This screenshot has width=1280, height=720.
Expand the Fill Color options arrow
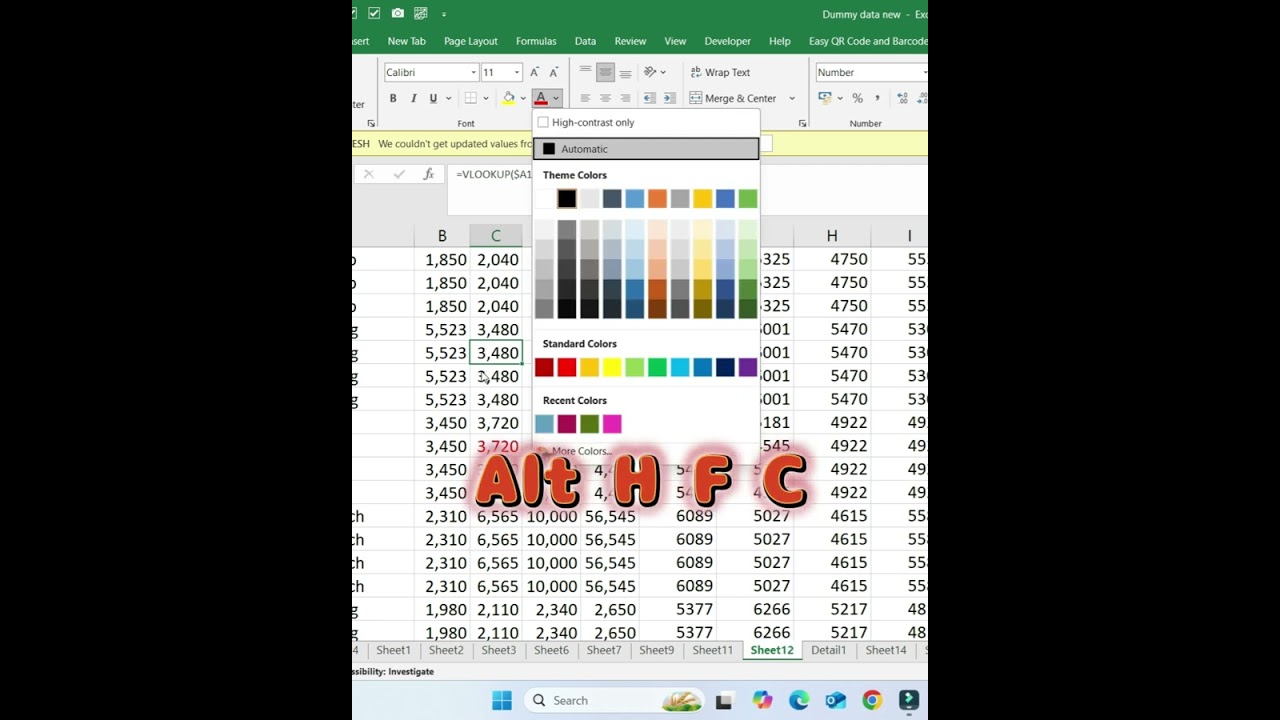[522, 98]
